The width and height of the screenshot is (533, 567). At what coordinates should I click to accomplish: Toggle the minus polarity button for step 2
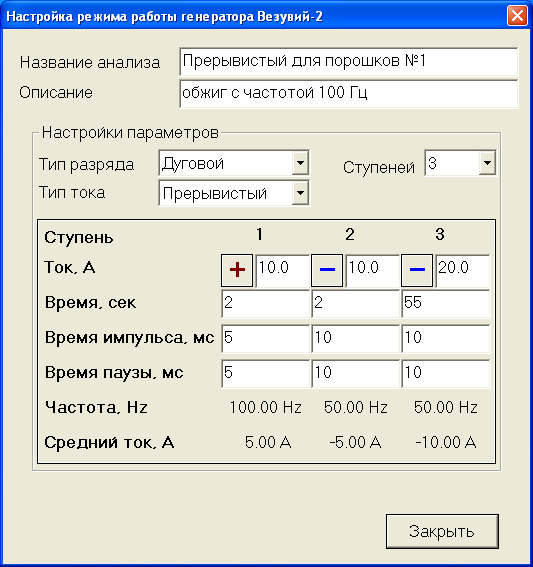click(x=327, y=270)
